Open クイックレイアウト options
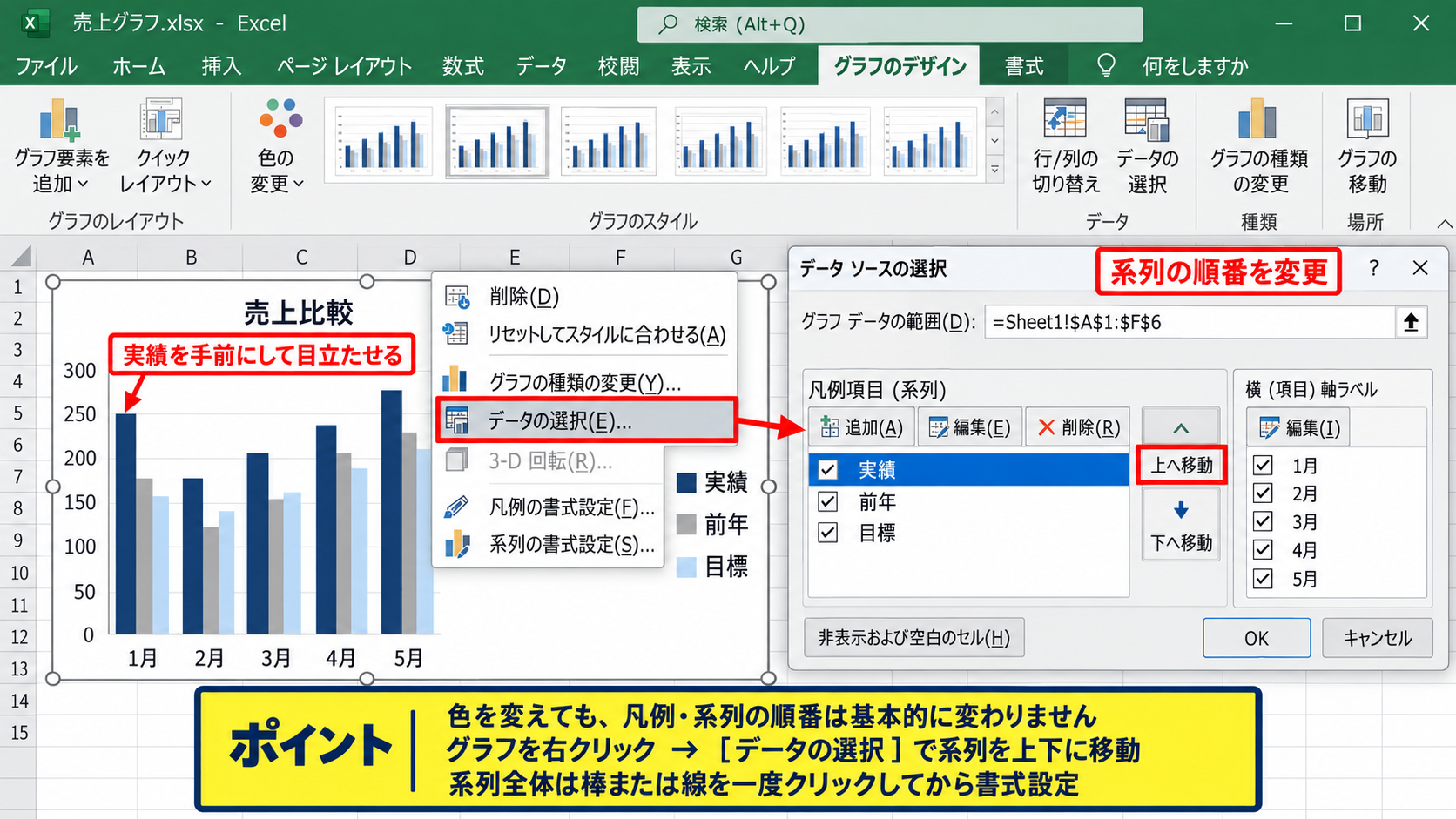 [164, 145]
